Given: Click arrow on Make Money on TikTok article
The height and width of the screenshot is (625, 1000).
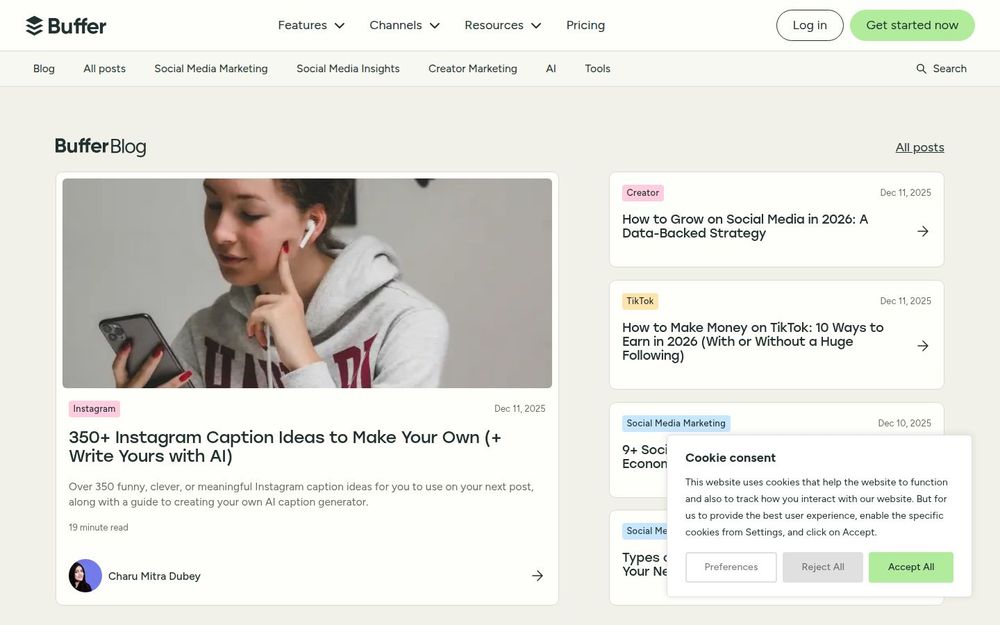Looking at the screenshot, I should pyautogui.click(x=923, y=346).
